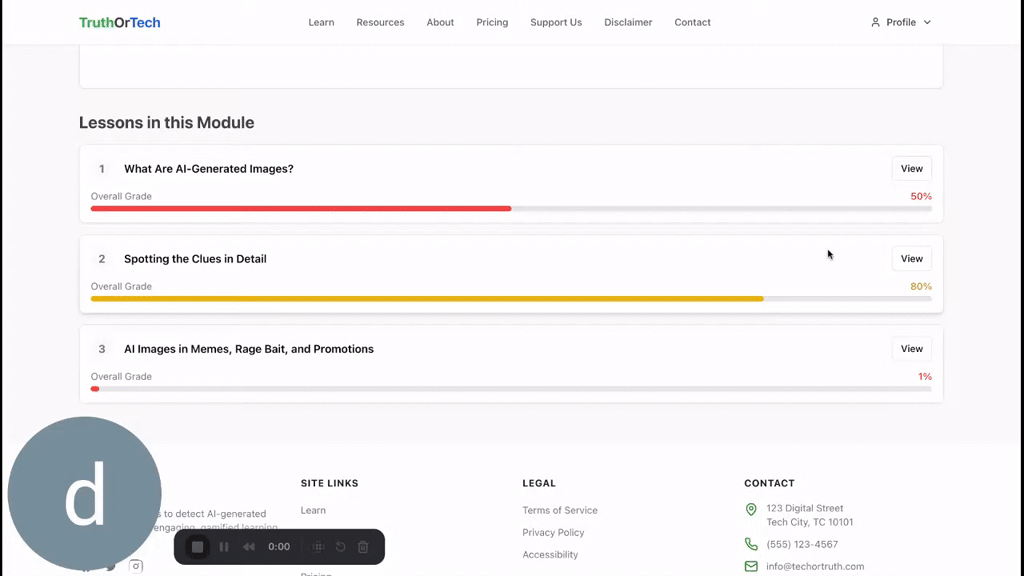Click the red 50% grade progress bar
Image resolution: width=1024 pixels, height=576 pixels.
pyautogui.click(x=511, y=209)
